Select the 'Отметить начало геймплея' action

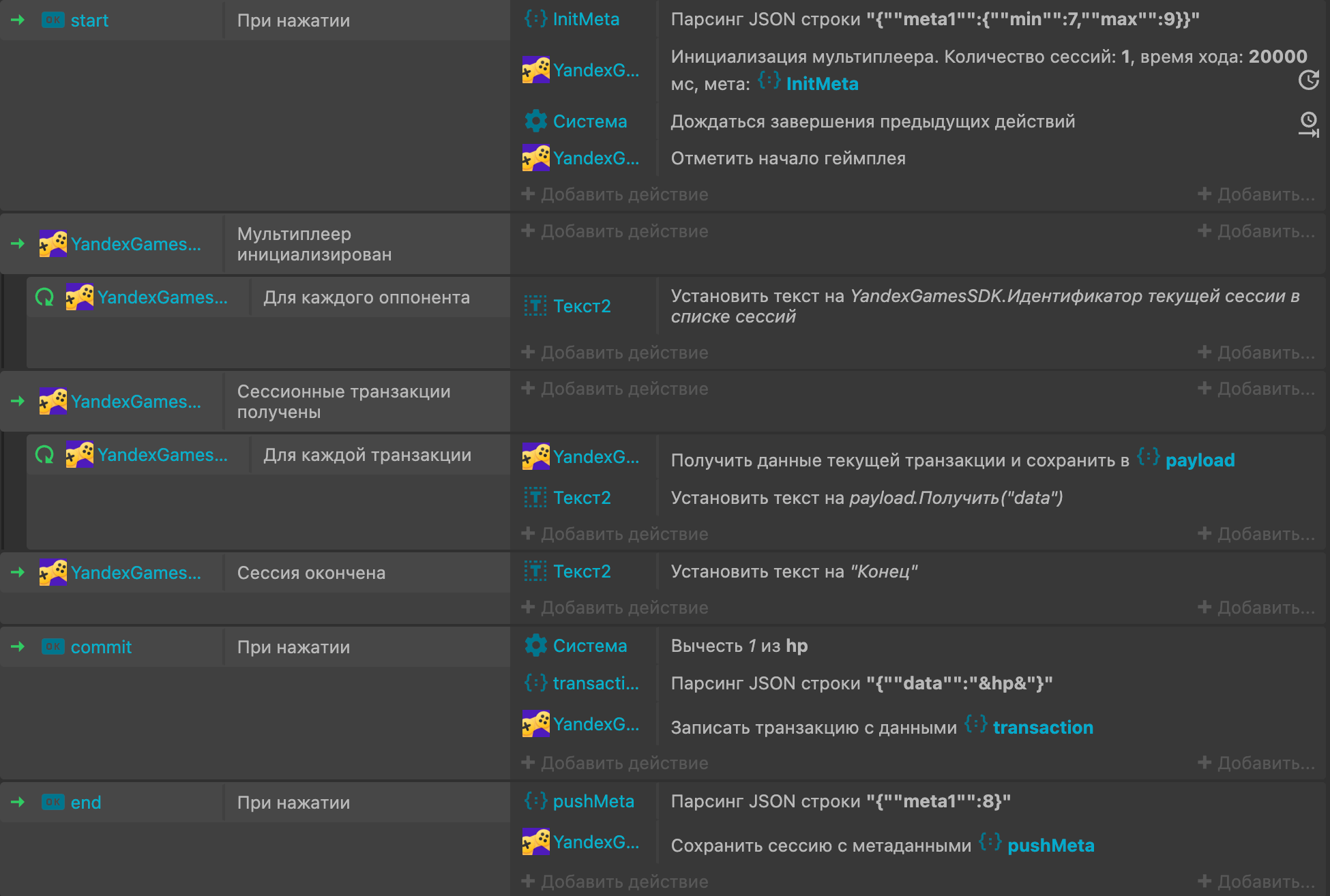788,159
